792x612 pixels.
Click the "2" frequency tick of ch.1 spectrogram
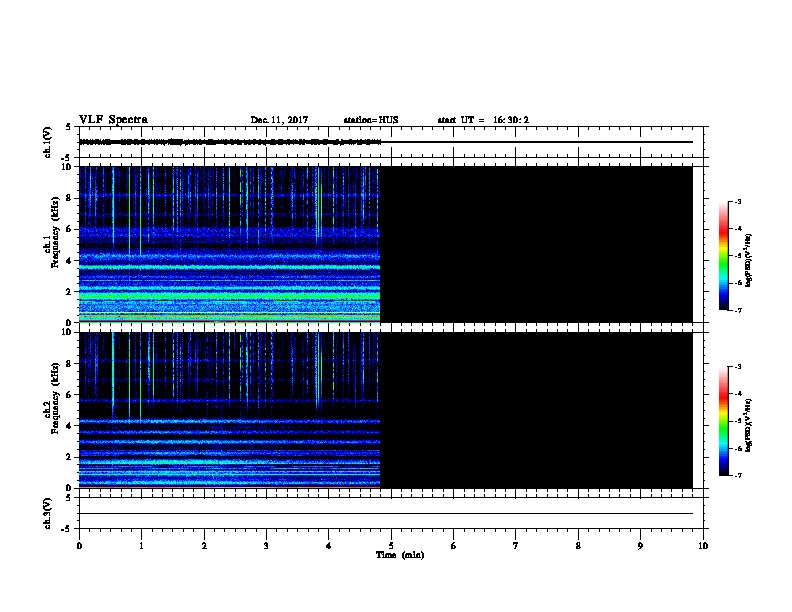[69, 291]
